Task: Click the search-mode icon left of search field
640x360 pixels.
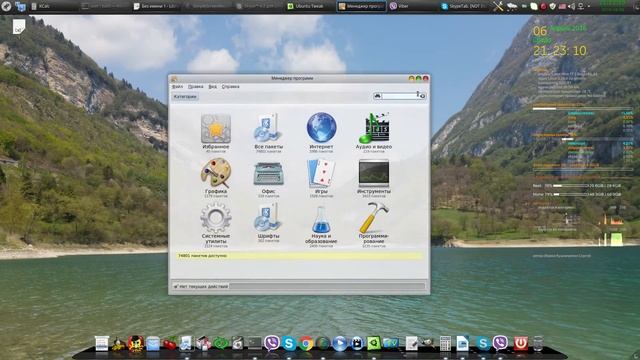Action: (x=378, y=96)
